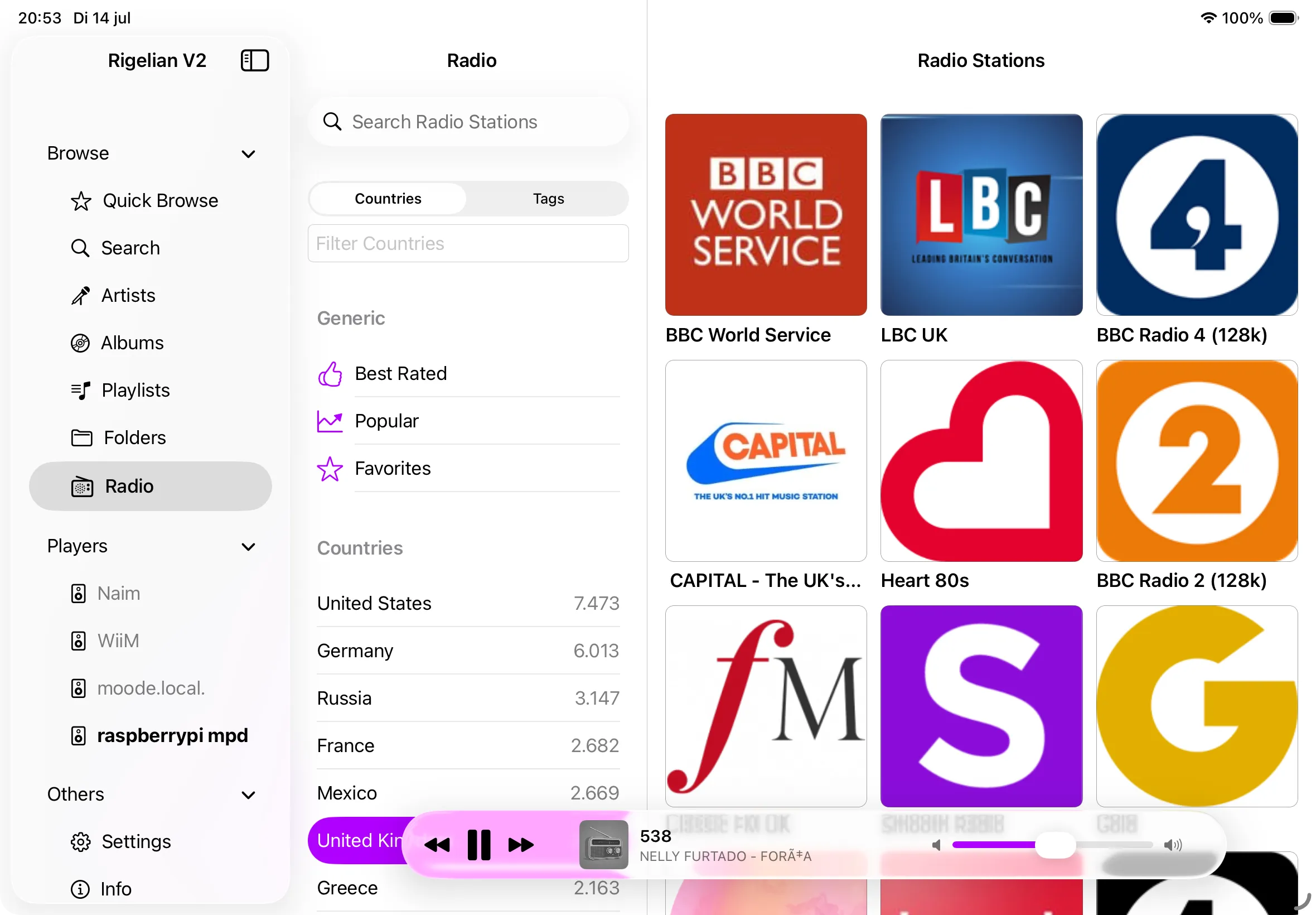Image resolution: width=1316 pixels, height=915 pixels.
Task: Collapse the Players section
Action: pos(248,547)
